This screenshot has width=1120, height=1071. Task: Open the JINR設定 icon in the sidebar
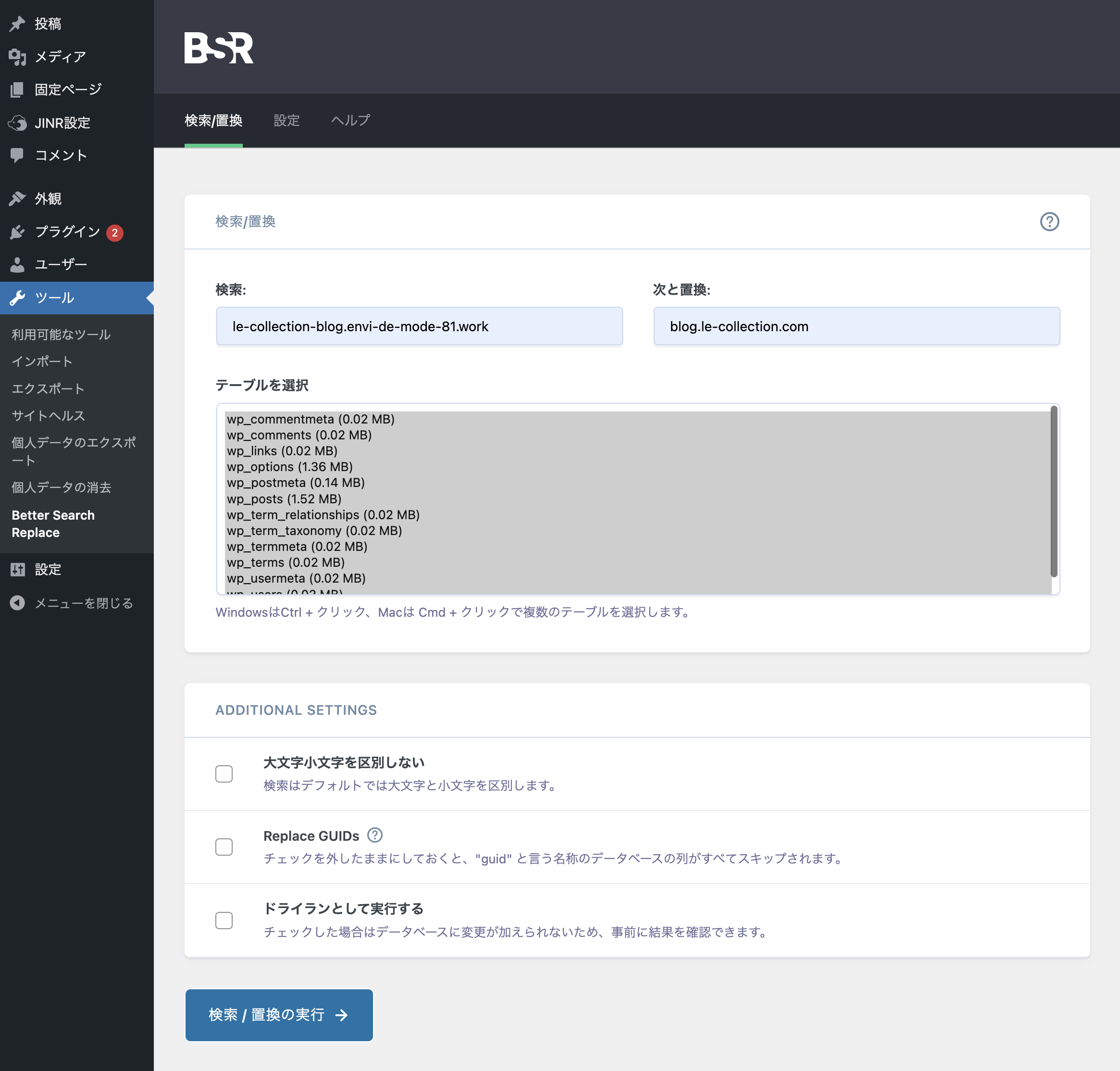pyautogui.click(x=17, y=123)
